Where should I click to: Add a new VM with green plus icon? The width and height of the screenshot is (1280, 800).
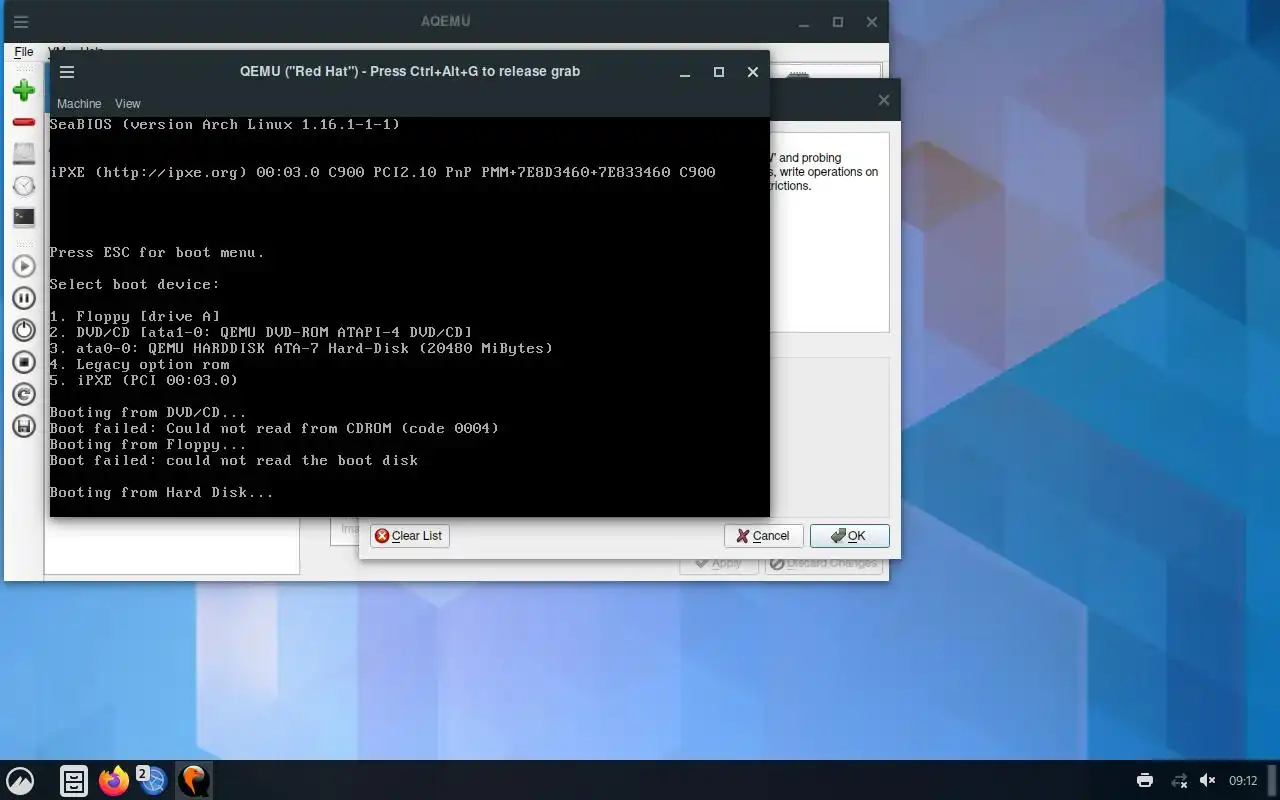pos(24,90)
